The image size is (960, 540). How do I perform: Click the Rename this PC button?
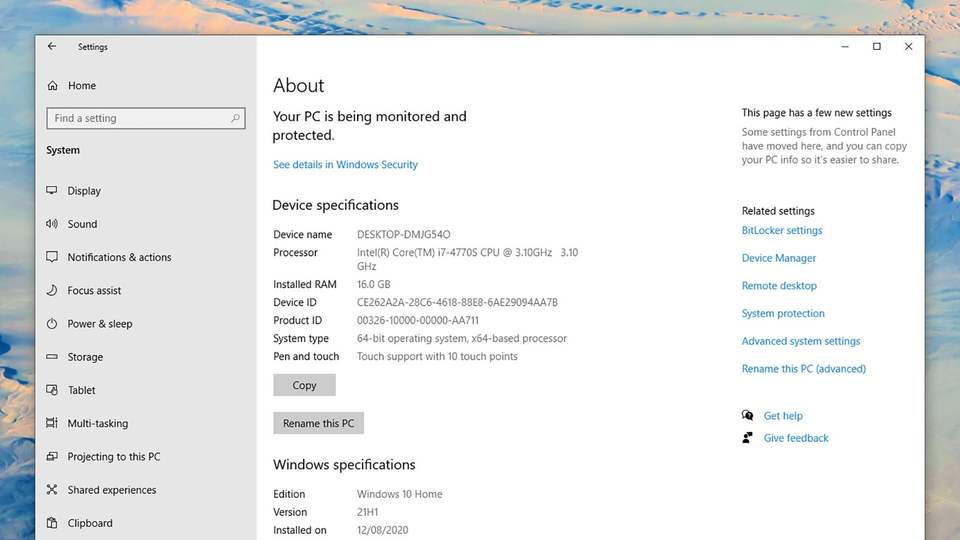(x=318, y=423)
